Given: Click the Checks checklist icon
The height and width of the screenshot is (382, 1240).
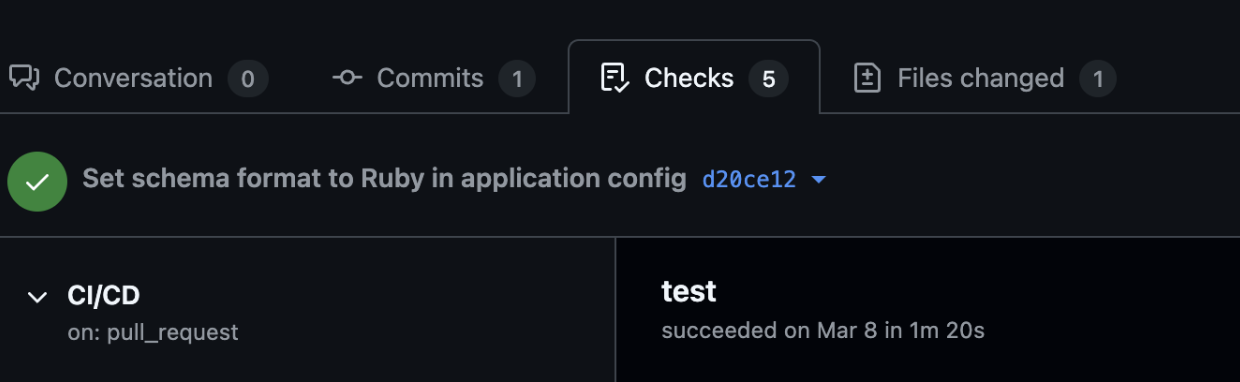Looking at the screenshot, I should 614,78.
